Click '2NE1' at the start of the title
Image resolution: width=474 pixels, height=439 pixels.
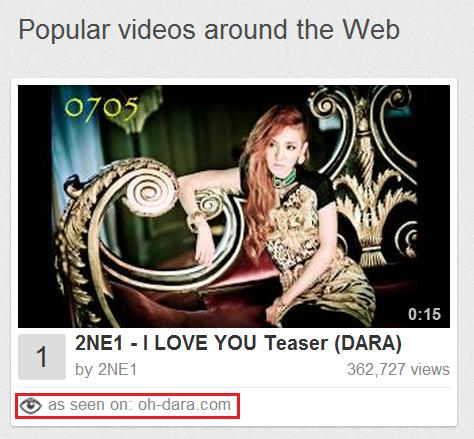pos(99,343)
